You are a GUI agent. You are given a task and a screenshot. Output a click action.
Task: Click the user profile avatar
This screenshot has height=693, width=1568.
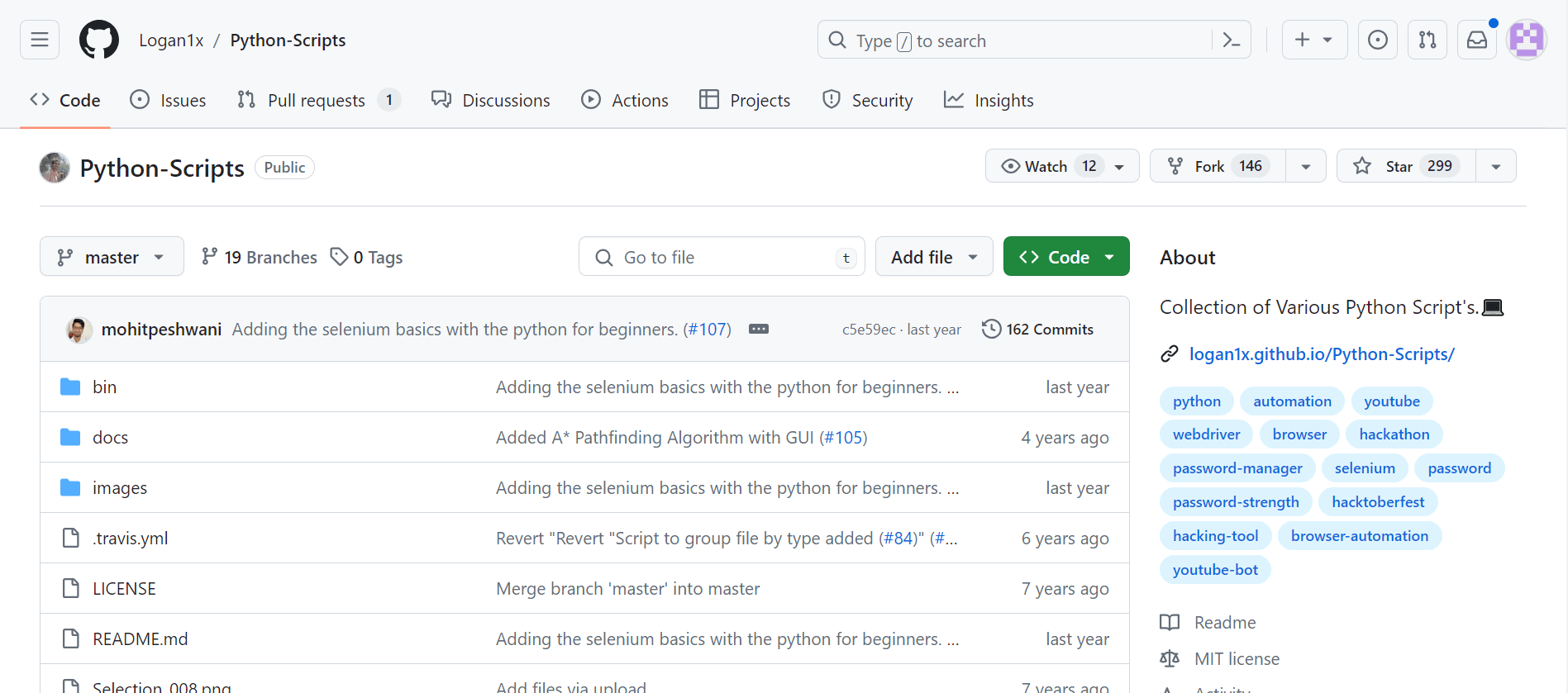pyautogui.click(x=1526, y=40)
